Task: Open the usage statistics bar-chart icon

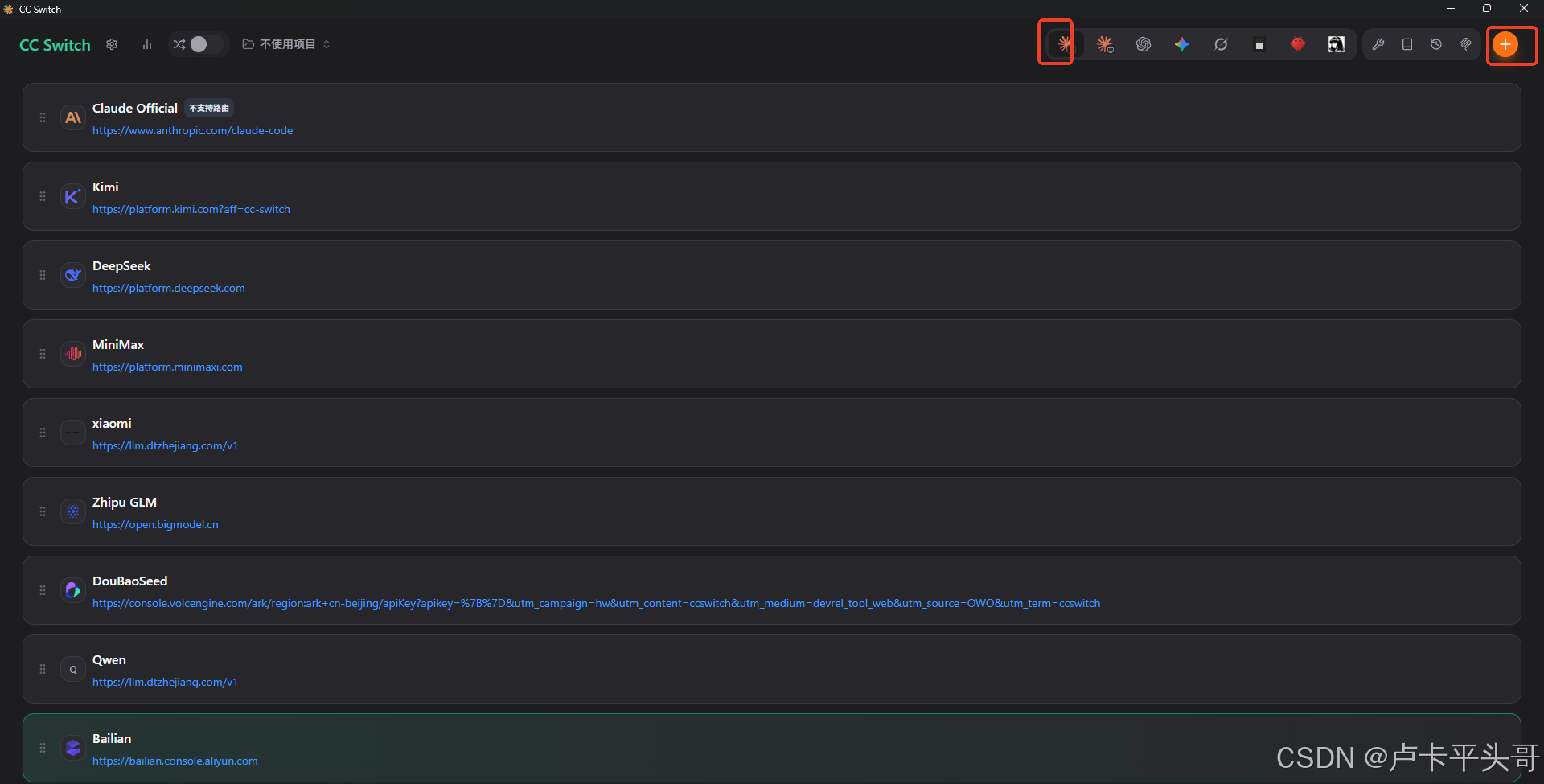Action: [147, 44]
